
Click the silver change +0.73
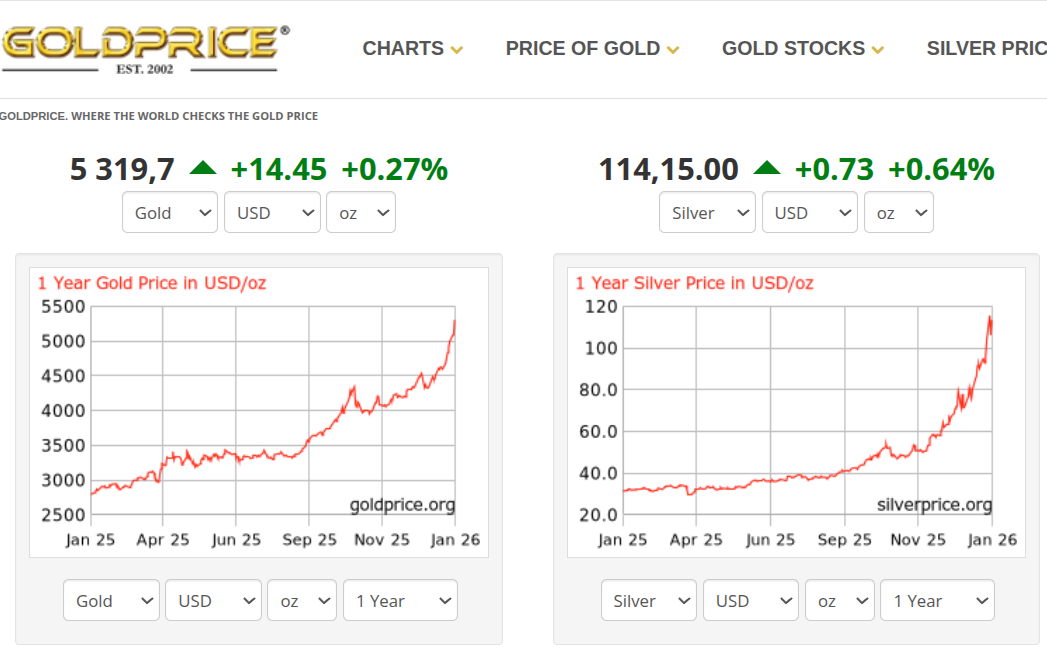pos(834,170)
